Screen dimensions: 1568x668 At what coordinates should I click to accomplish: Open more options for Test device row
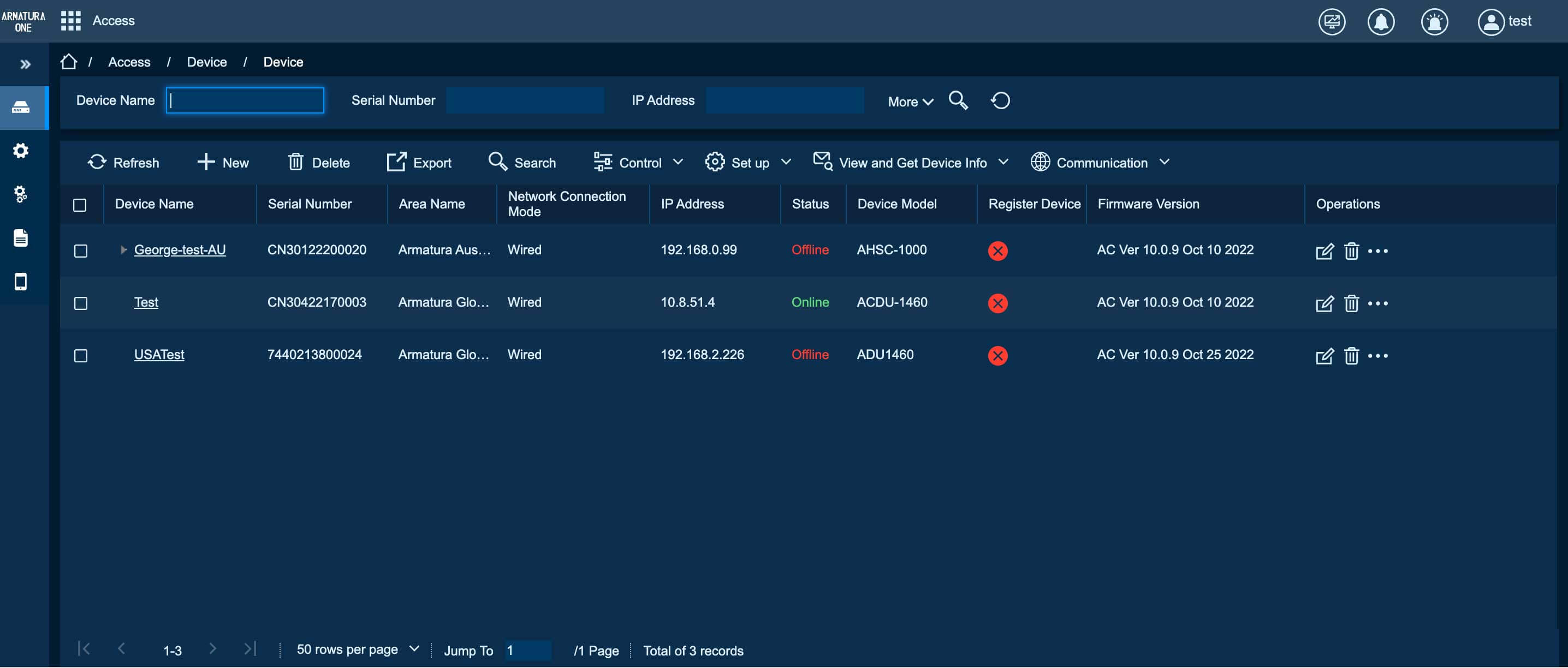click(1377, 303)
